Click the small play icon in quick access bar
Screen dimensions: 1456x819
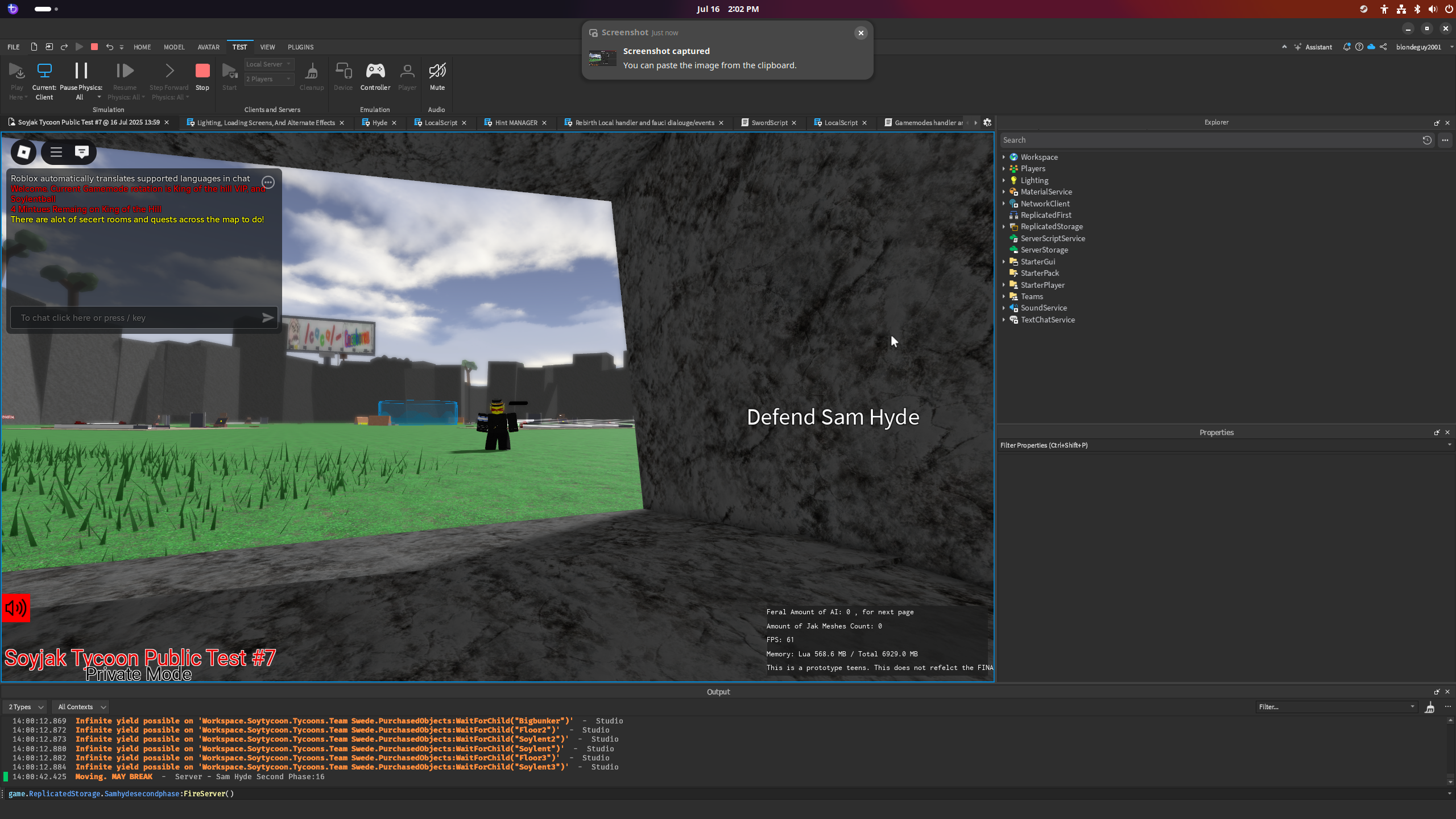point(80,47)
